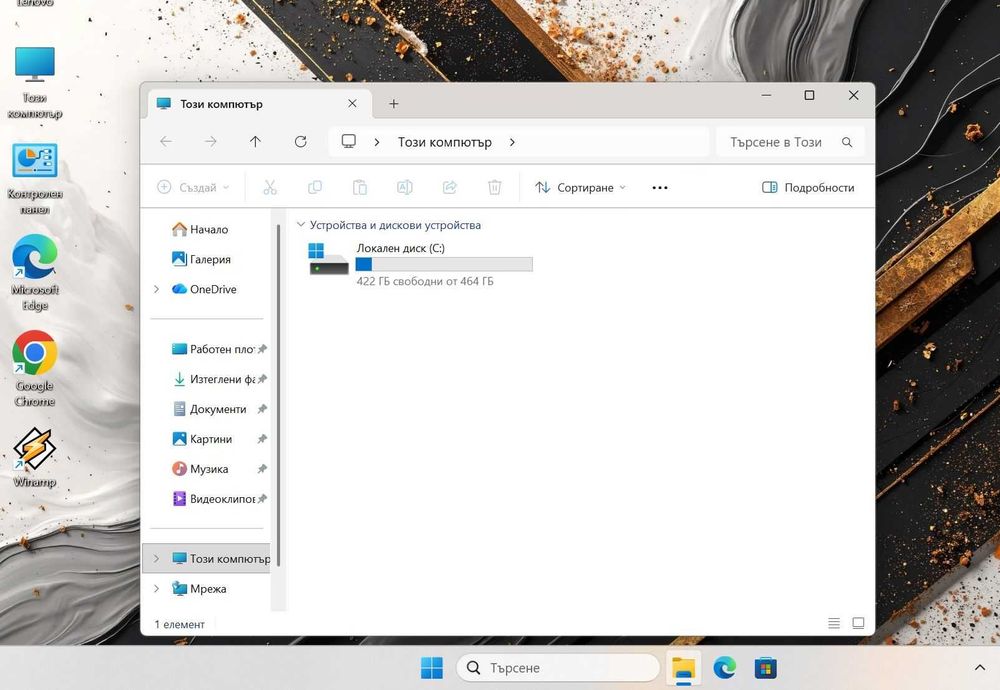Click the Delete trash bin icon

pos(494,187)
